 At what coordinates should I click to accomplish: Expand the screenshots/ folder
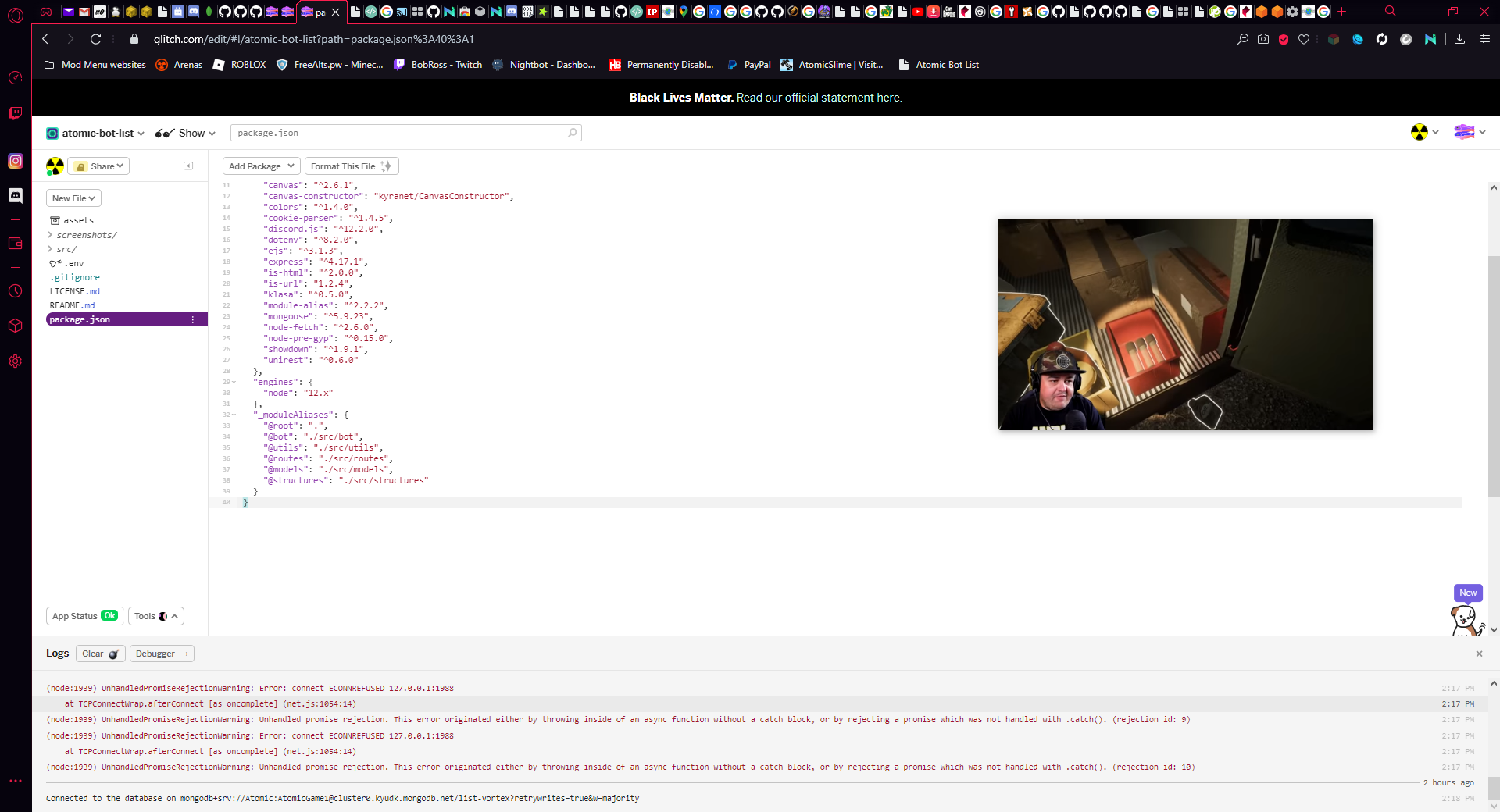[x=83, y=235]
